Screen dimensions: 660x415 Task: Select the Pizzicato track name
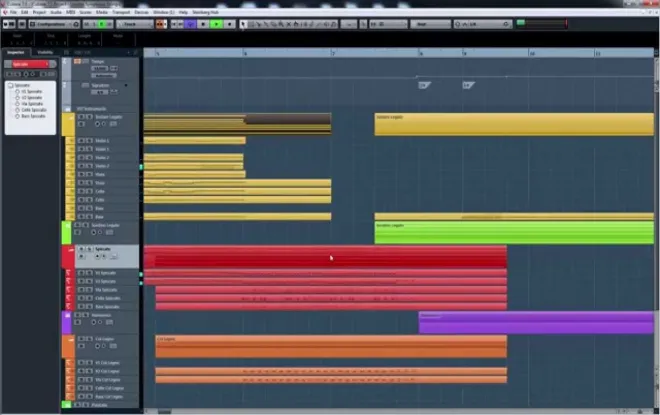click(99, 405)
